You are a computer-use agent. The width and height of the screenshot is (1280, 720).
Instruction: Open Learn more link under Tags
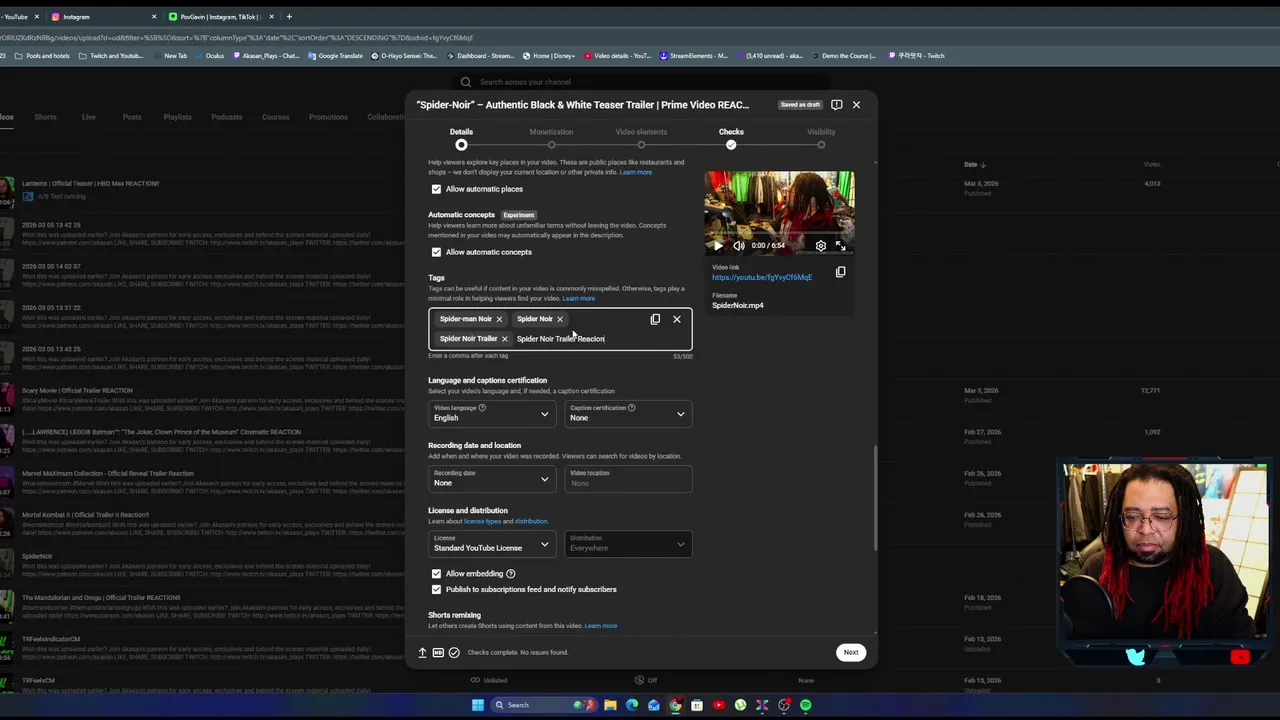coord(578,298)
